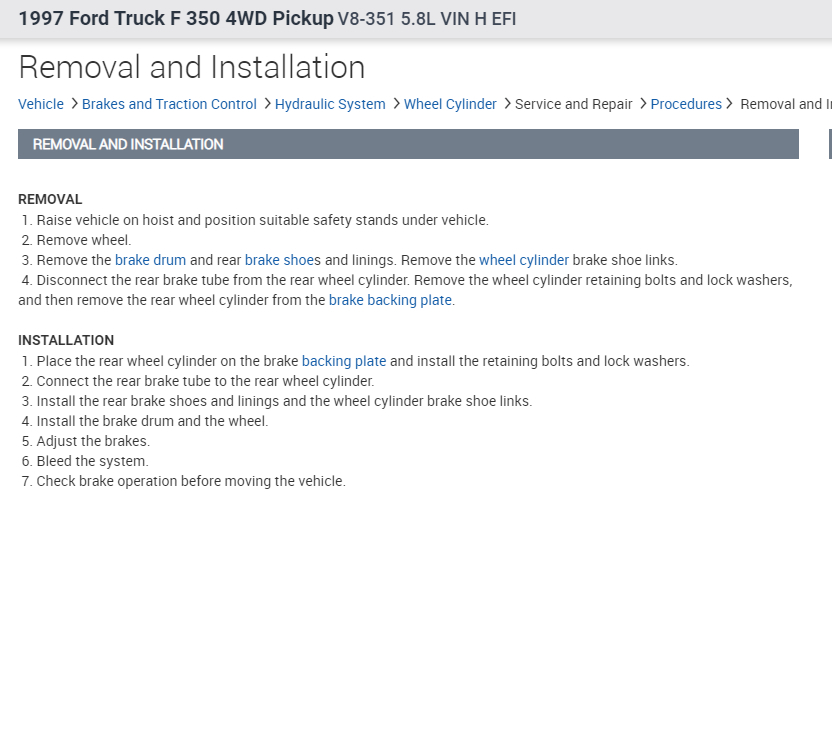Click the chevron after Procedures

[730, 104]
